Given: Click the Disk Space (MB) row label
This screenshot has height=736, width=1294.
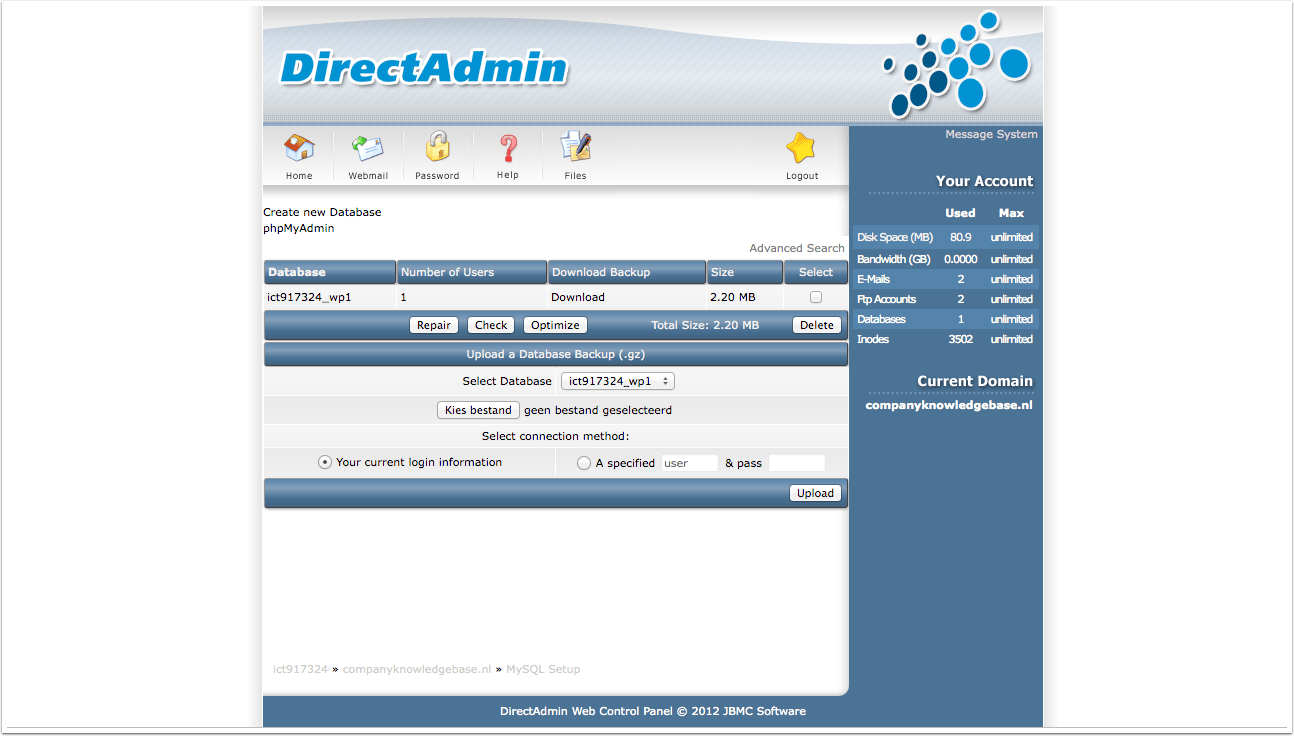Looking at the screenshot, I should [x=895, y=237].
